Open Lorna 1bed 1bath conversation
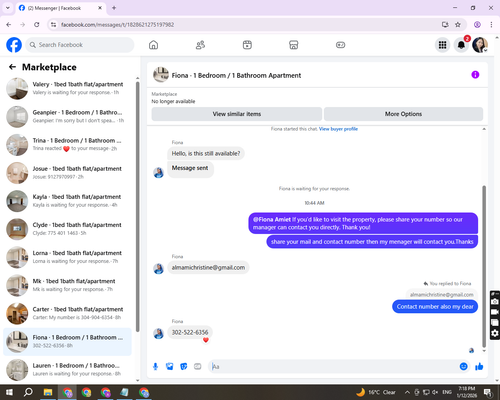500x400 pixels. (x=68, y=257)
